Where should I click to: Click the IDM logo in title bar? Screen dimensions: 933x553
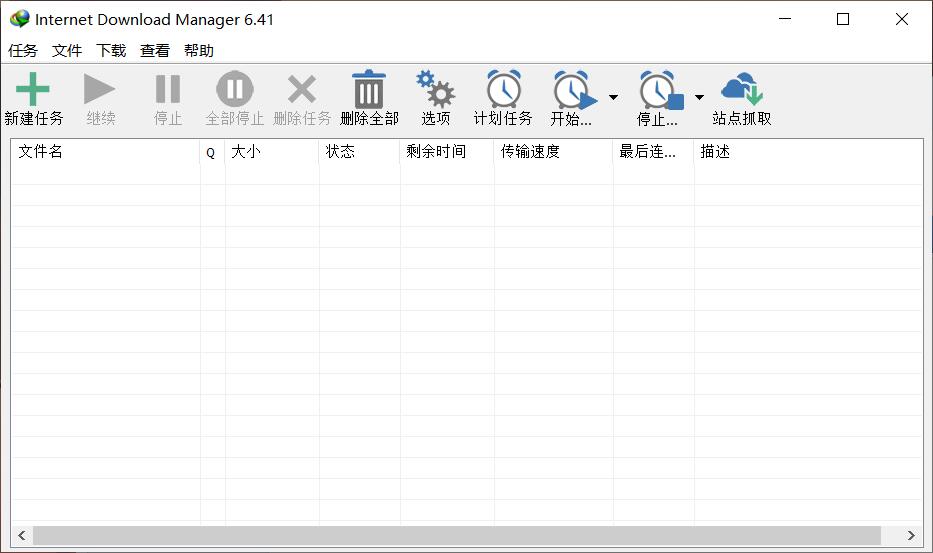coord(20,19)
